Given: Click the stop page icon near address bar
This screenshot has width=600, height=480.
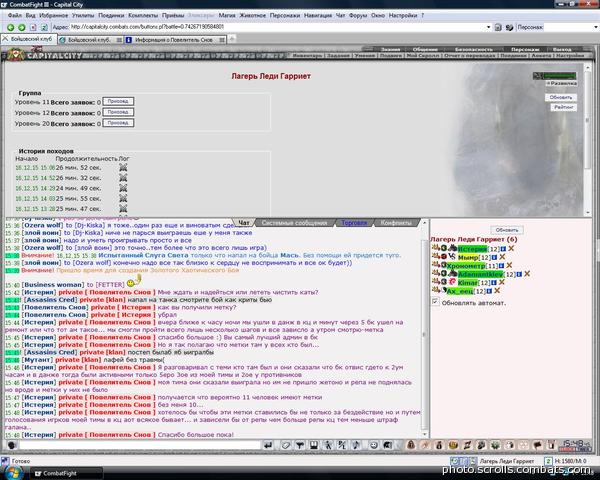Looking at the screenshot, I should (33, 27).
